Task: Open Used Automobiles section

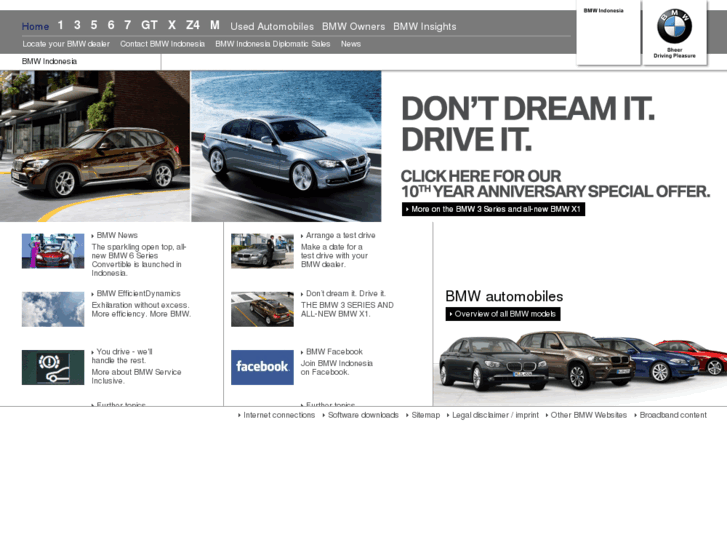Action: (272, 26)
